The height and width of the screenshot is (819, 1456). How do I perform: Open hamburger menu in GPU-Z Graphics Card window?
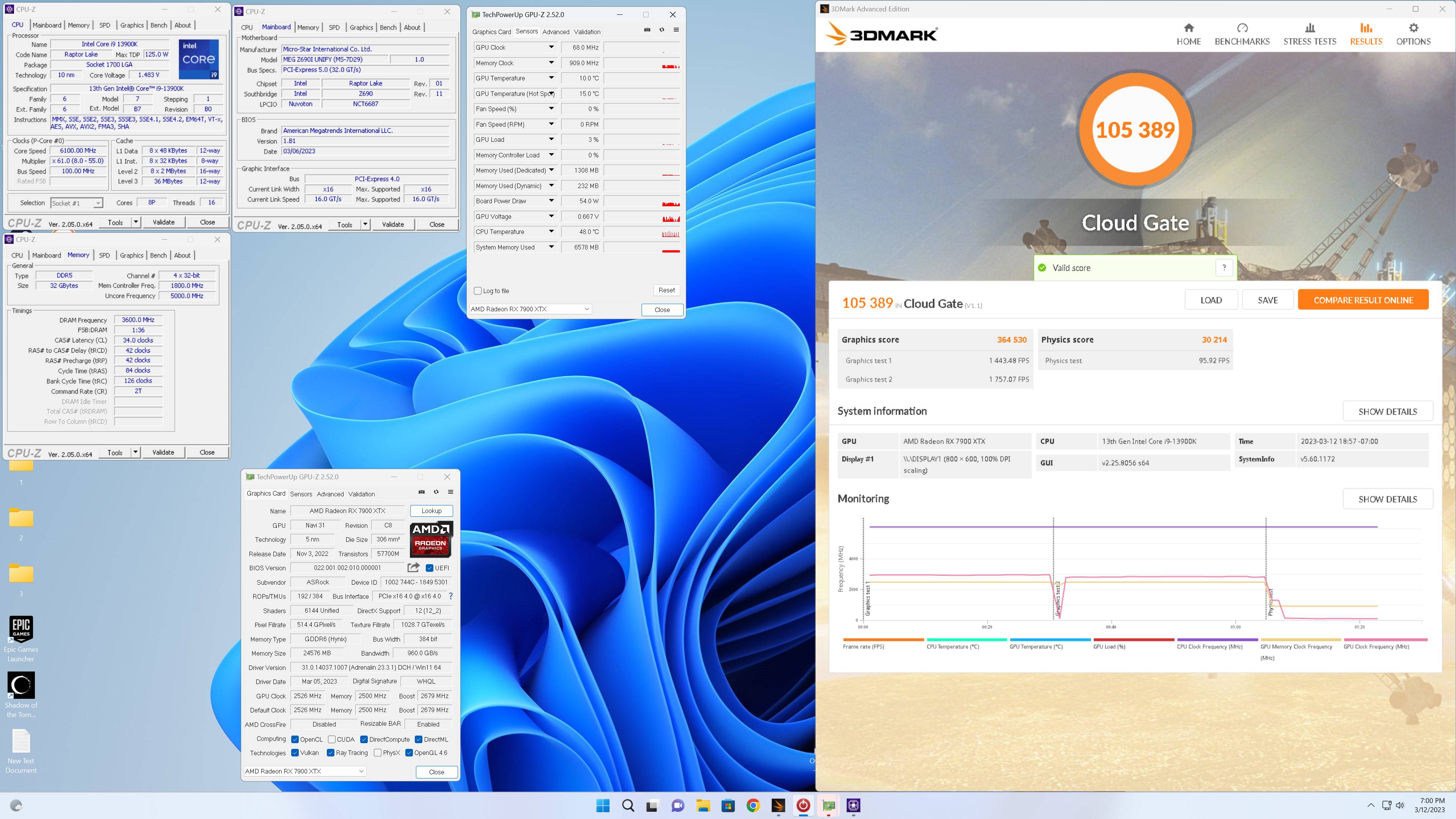[450, 492]
